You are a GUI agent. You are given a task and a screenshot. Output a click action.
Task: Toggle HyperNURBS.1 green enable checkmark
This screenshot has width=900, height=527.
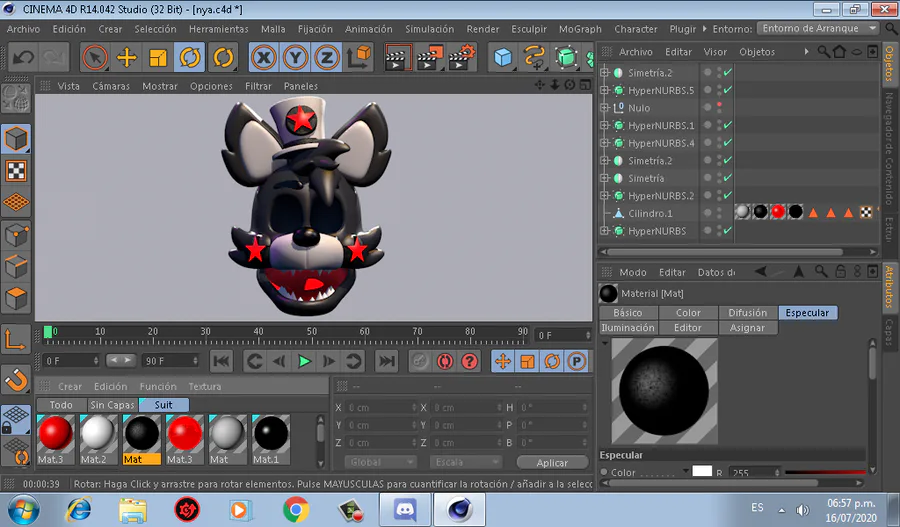pos(728,125)
